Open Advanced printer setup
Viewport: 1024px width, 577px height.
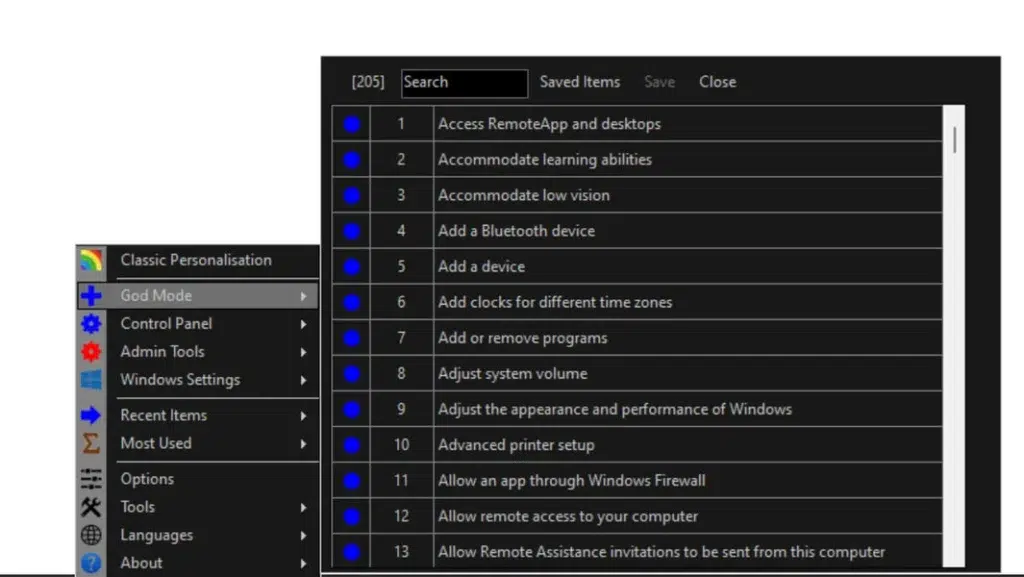point(516,445)
